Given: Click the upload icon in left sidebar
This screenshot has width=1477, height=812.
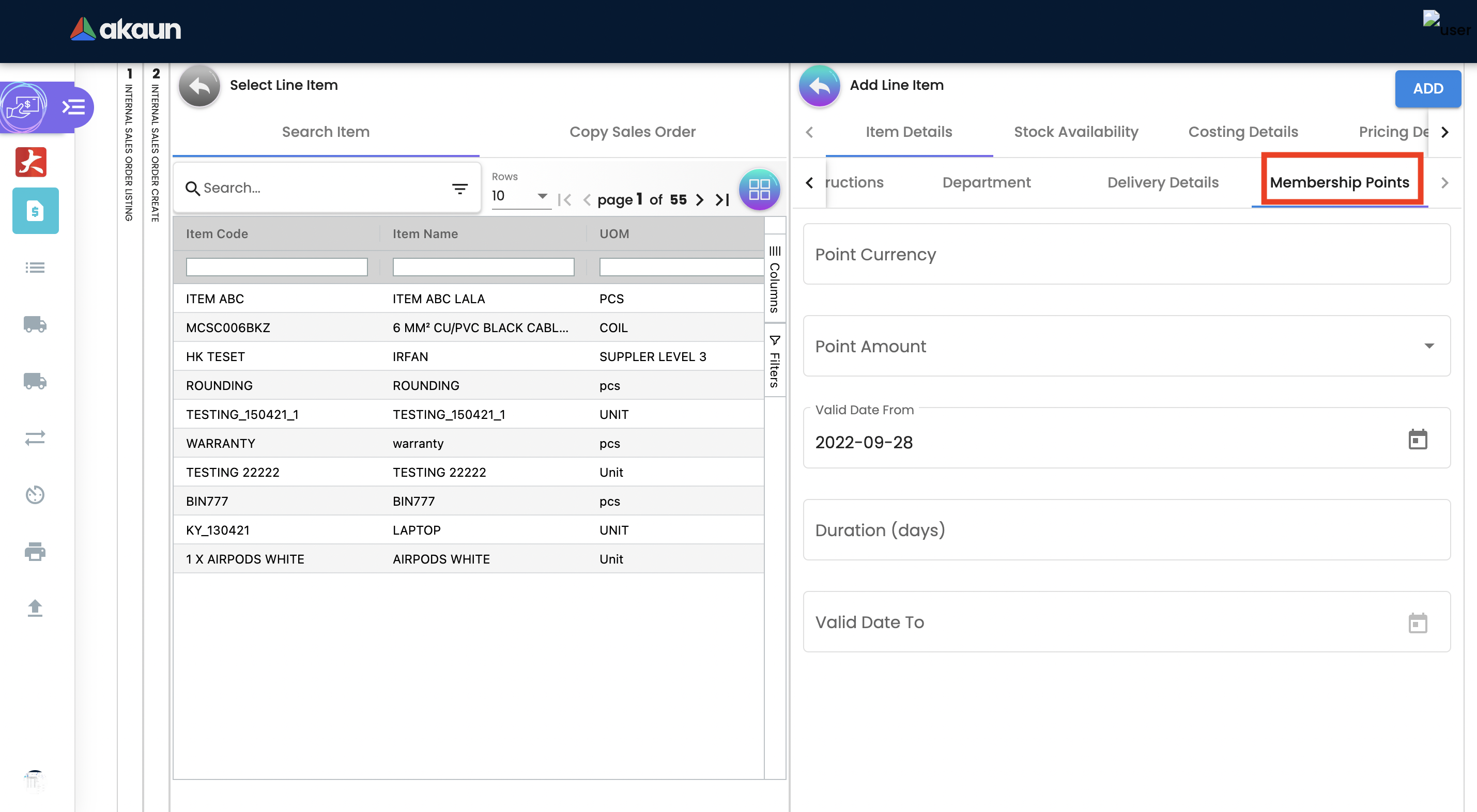Looking at the screenshot, I should click(x=35, y=607).
